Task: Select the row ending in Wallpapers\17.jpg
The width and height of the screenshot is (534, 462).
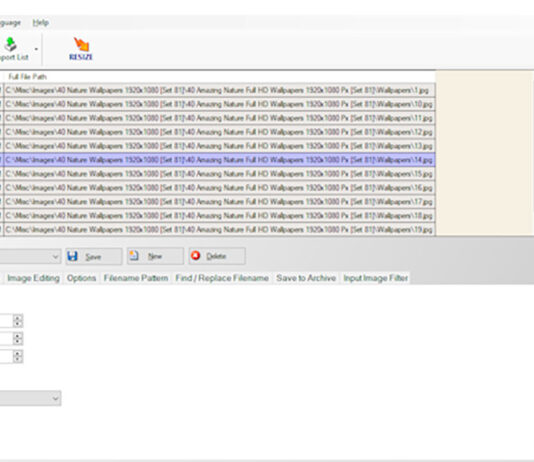Action: (220, 202)
